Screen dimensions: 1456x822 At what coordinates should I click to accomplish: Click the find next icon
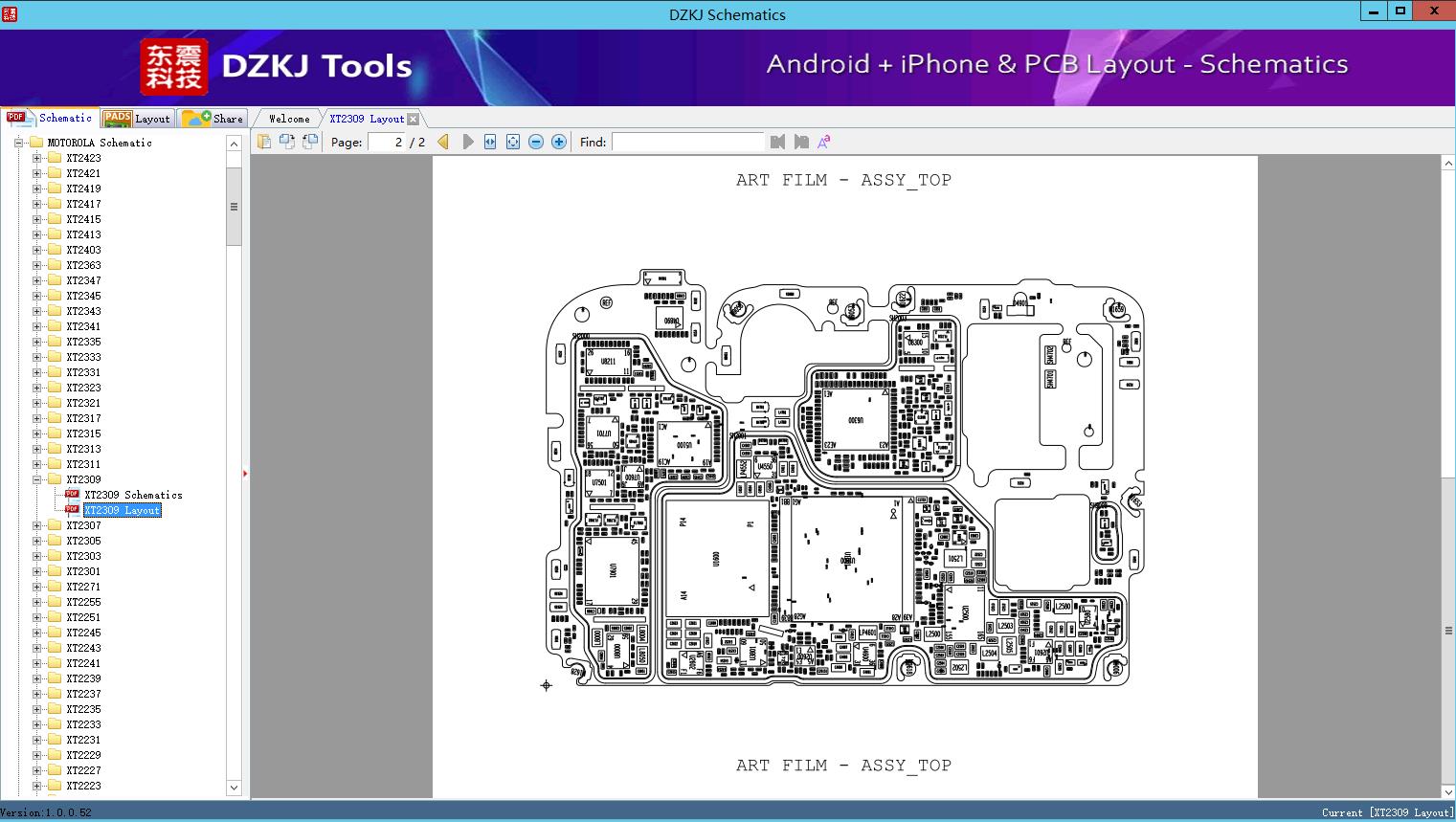coord(801,142)
